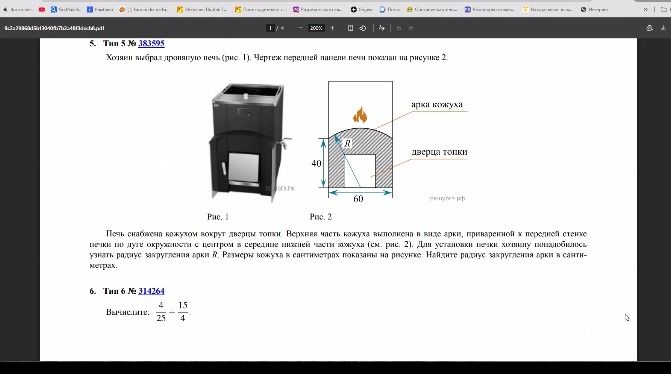Viewport: 671px width, 374px height.
Task: Click the fraction 4/25 in task 6
Action: (161, 312)
